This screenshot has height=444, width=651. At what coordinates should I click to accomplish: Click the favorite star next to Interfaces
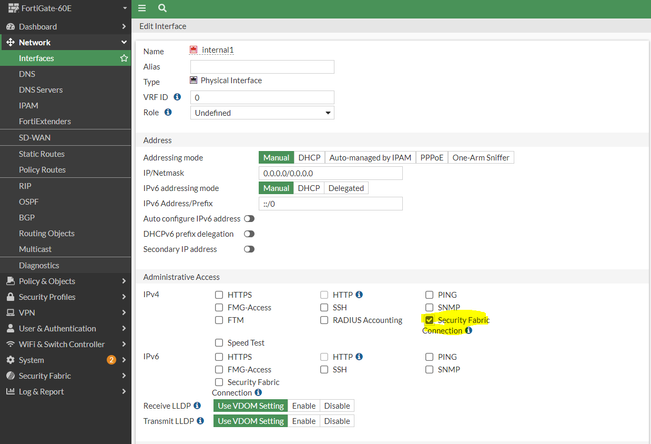124,58
